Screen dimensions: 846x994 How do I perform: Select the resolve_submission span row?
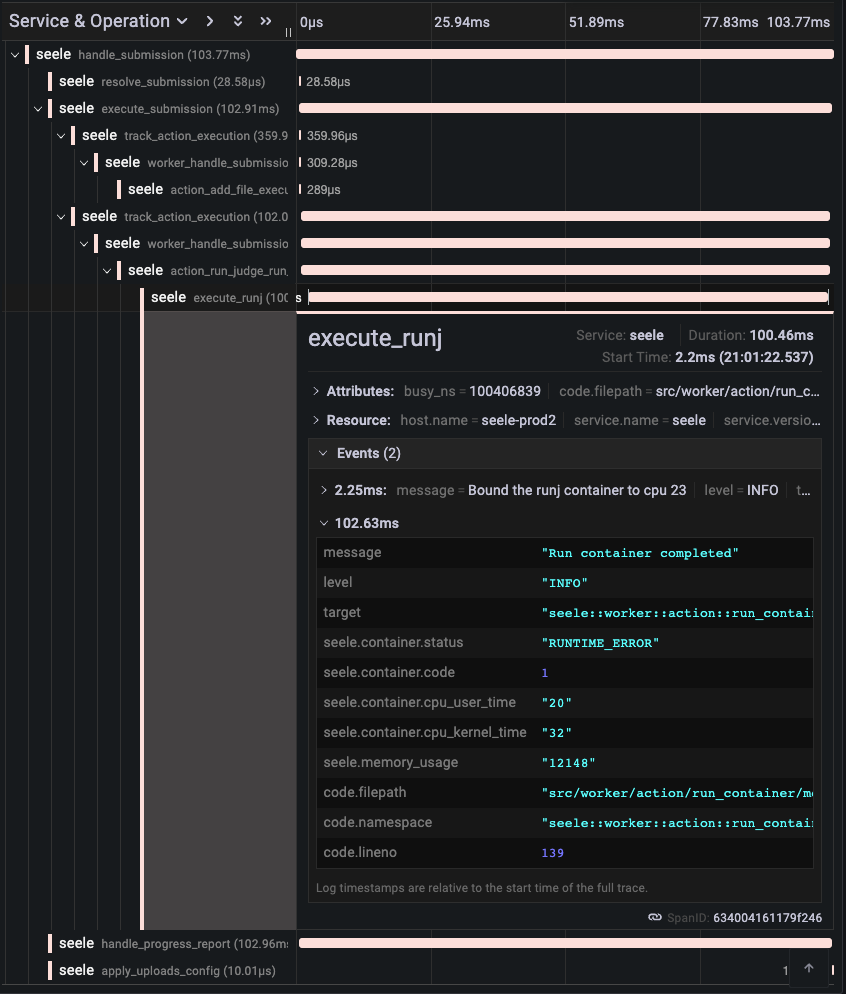[162, 82]
